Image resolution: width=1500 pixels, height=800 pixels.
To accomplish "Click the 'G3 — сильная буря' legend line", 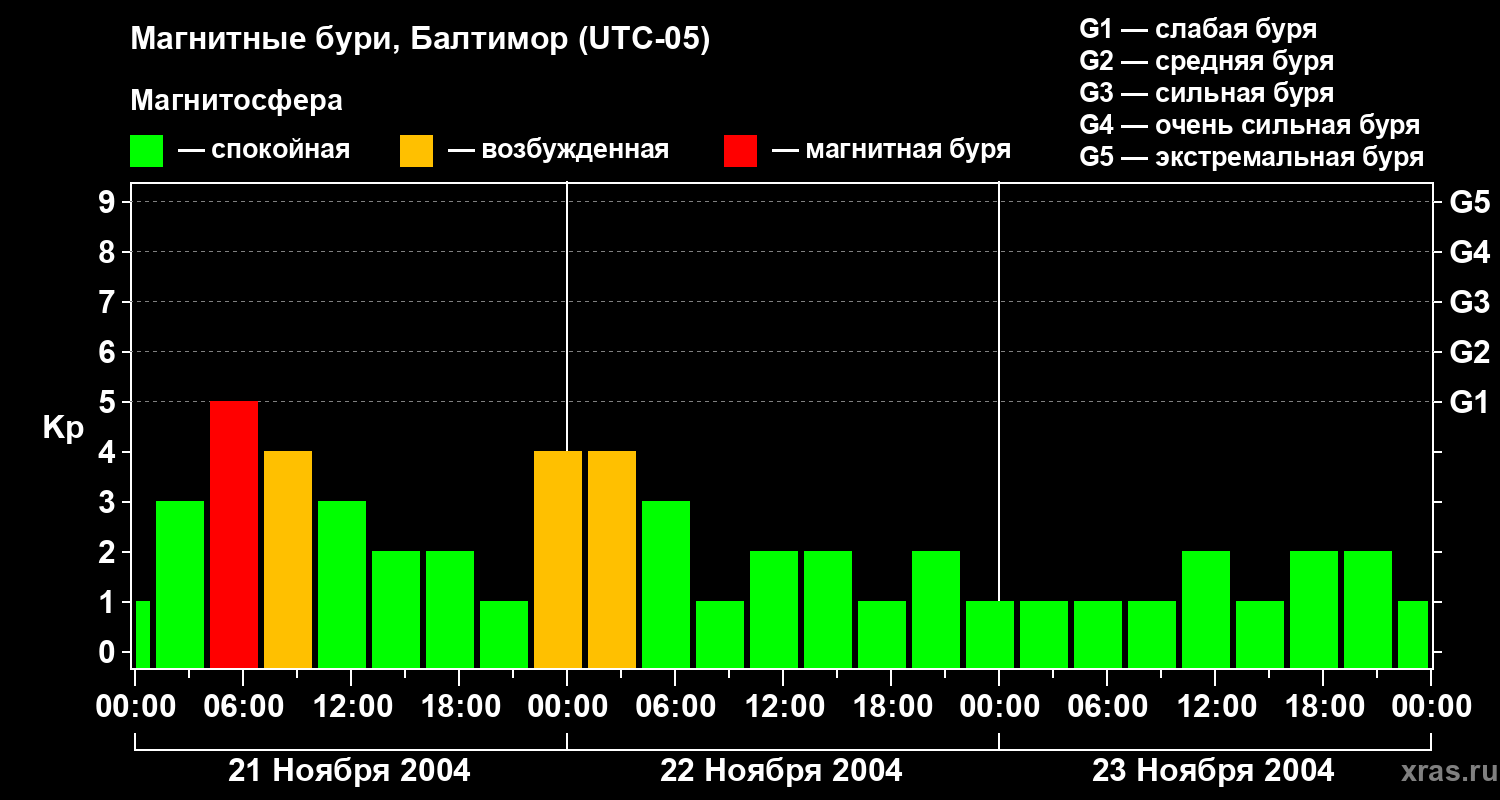I will coord(1206,93).
